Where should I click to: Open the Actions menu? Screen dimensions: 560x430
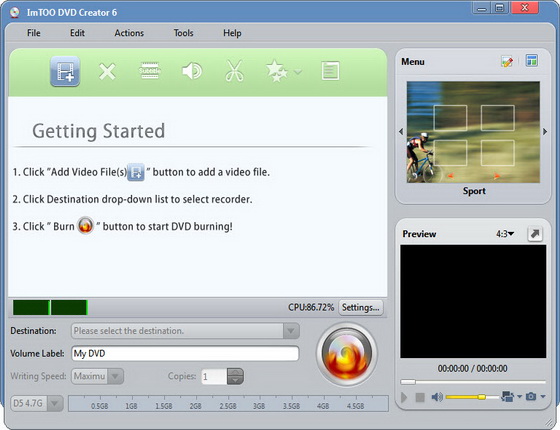[129, 33]
